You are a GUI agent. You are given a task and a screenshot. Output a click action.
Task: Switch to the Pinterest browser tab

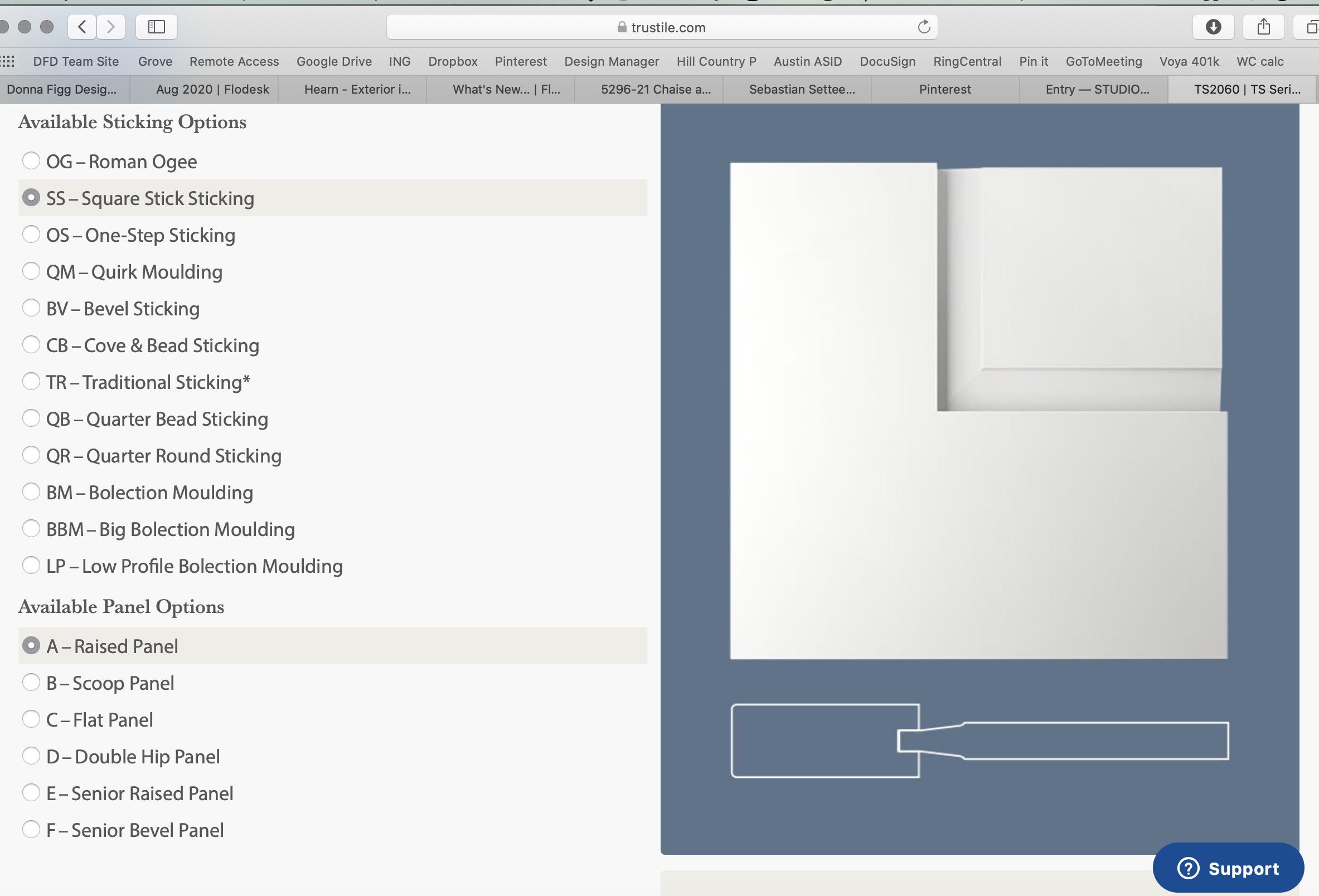(944, 89)
